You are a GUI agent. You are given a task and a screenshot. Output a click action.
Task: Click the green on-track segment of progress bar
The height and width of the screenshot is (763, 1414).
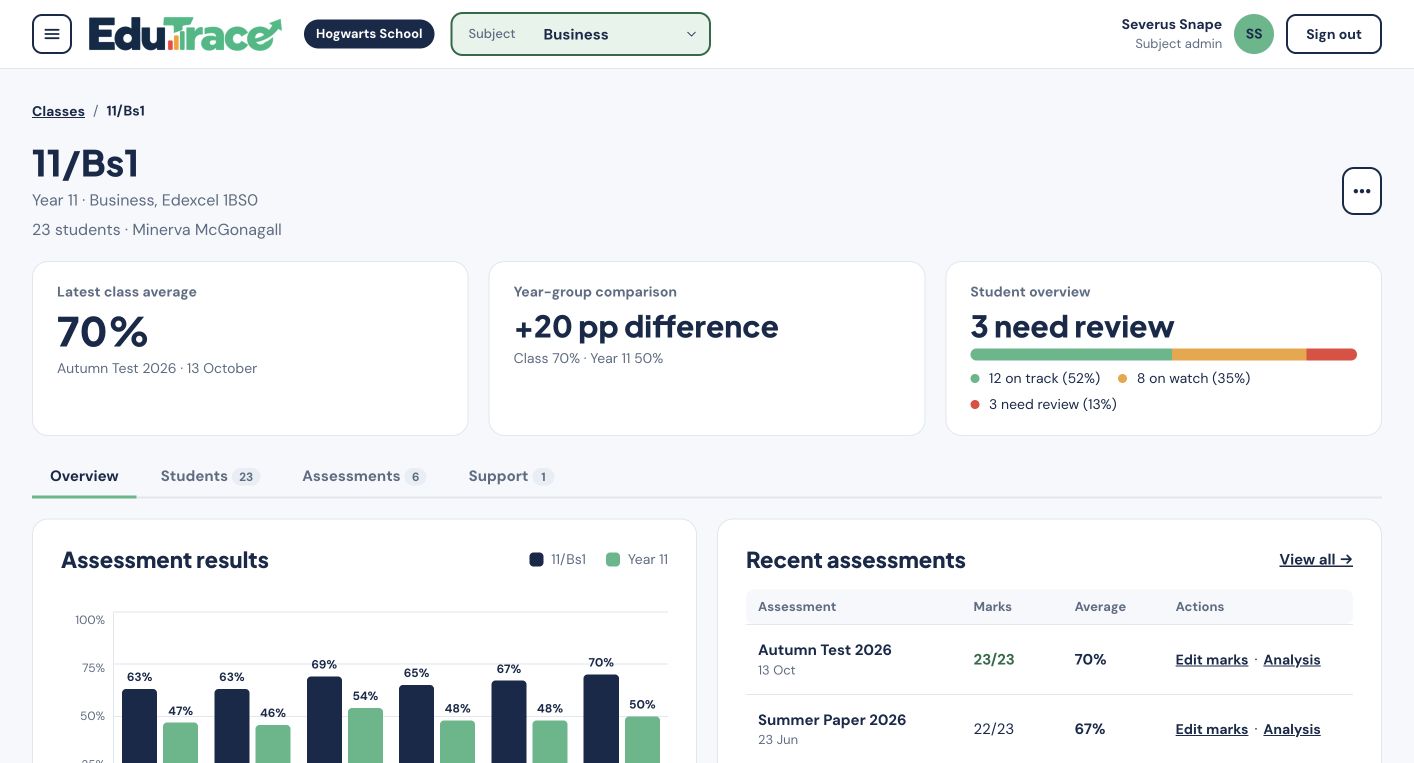pos(1071,355)
